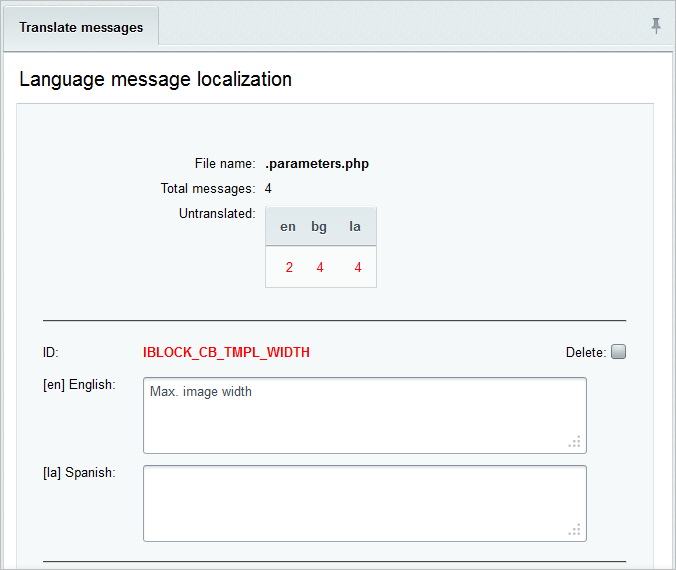
Task: Click the IBLOCK_CB_TMPL_WIDTH message ID
Action: point(226,352)
